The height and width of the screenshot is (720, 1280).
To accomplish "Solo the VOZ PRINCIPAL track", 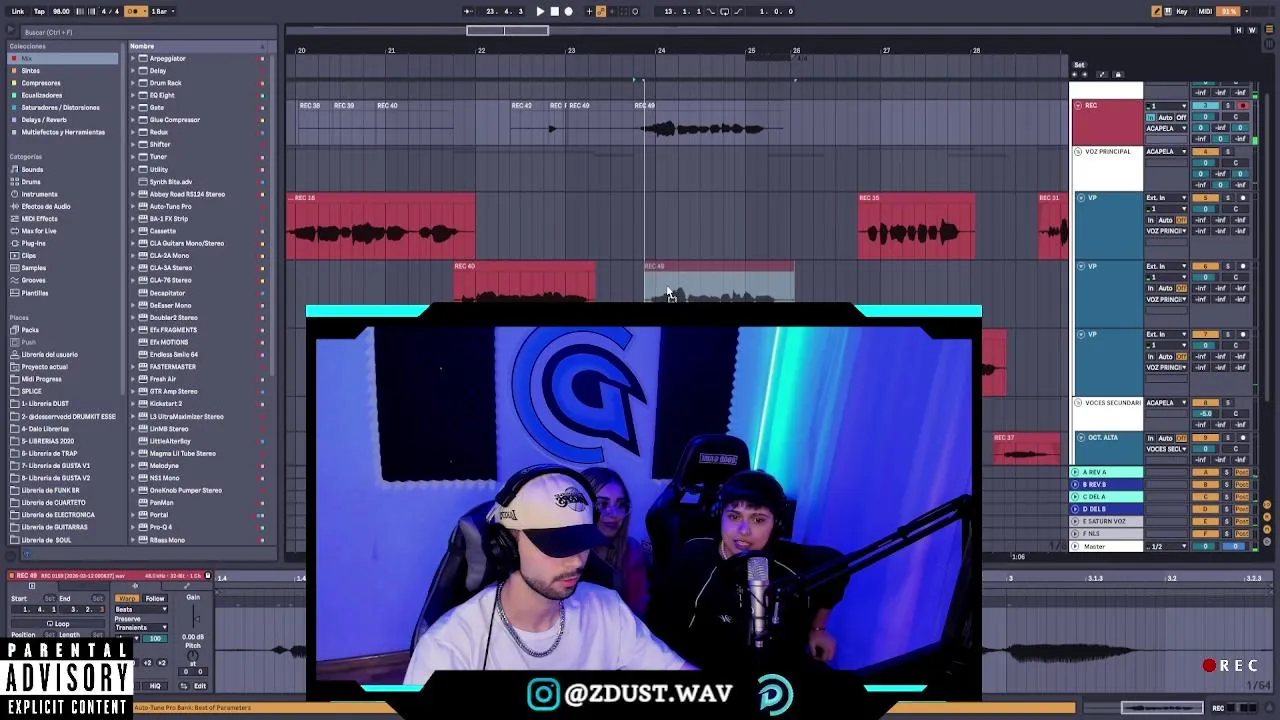I will [x=1229, y=152].
